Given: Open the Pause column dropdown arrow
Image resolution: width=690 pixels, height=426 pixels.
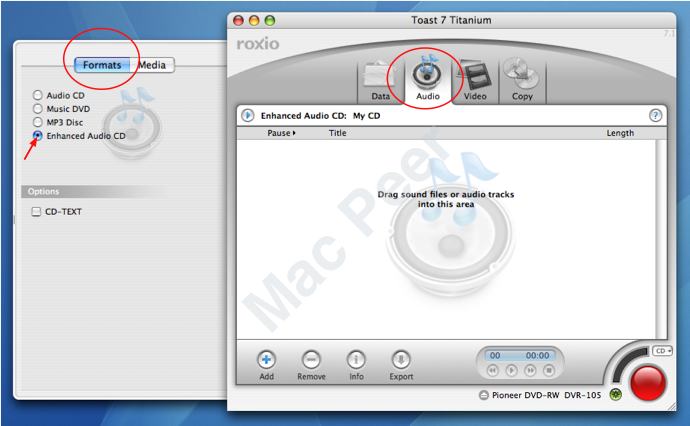Looking at the screenshot, I should point(294,133).
